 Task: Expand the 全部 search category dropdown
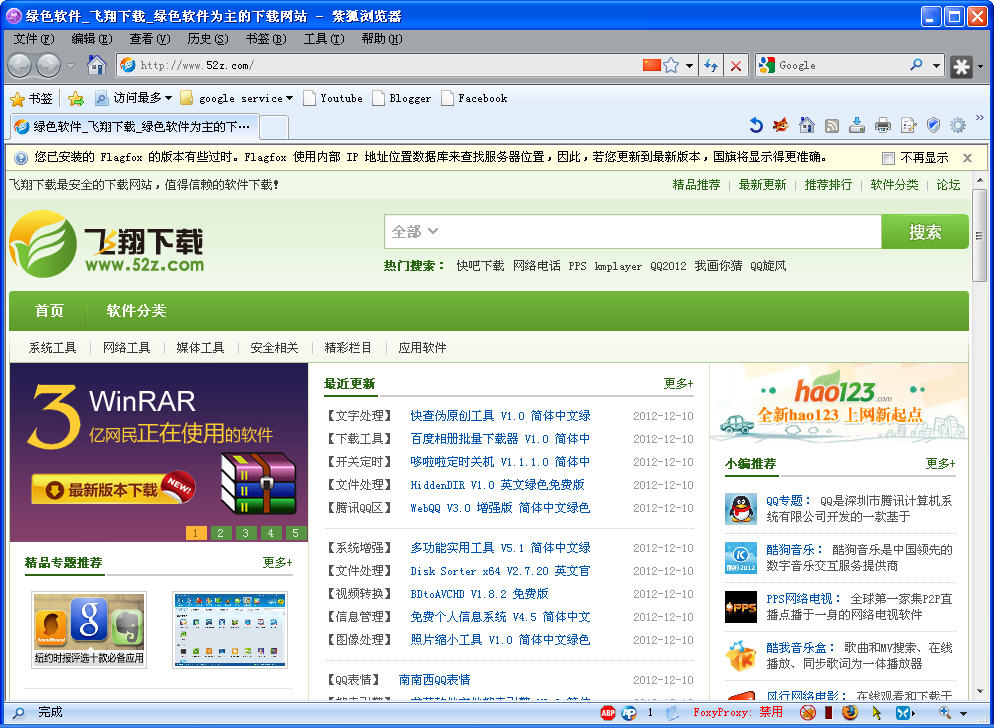pyautogui.click(x=415, y=232)
